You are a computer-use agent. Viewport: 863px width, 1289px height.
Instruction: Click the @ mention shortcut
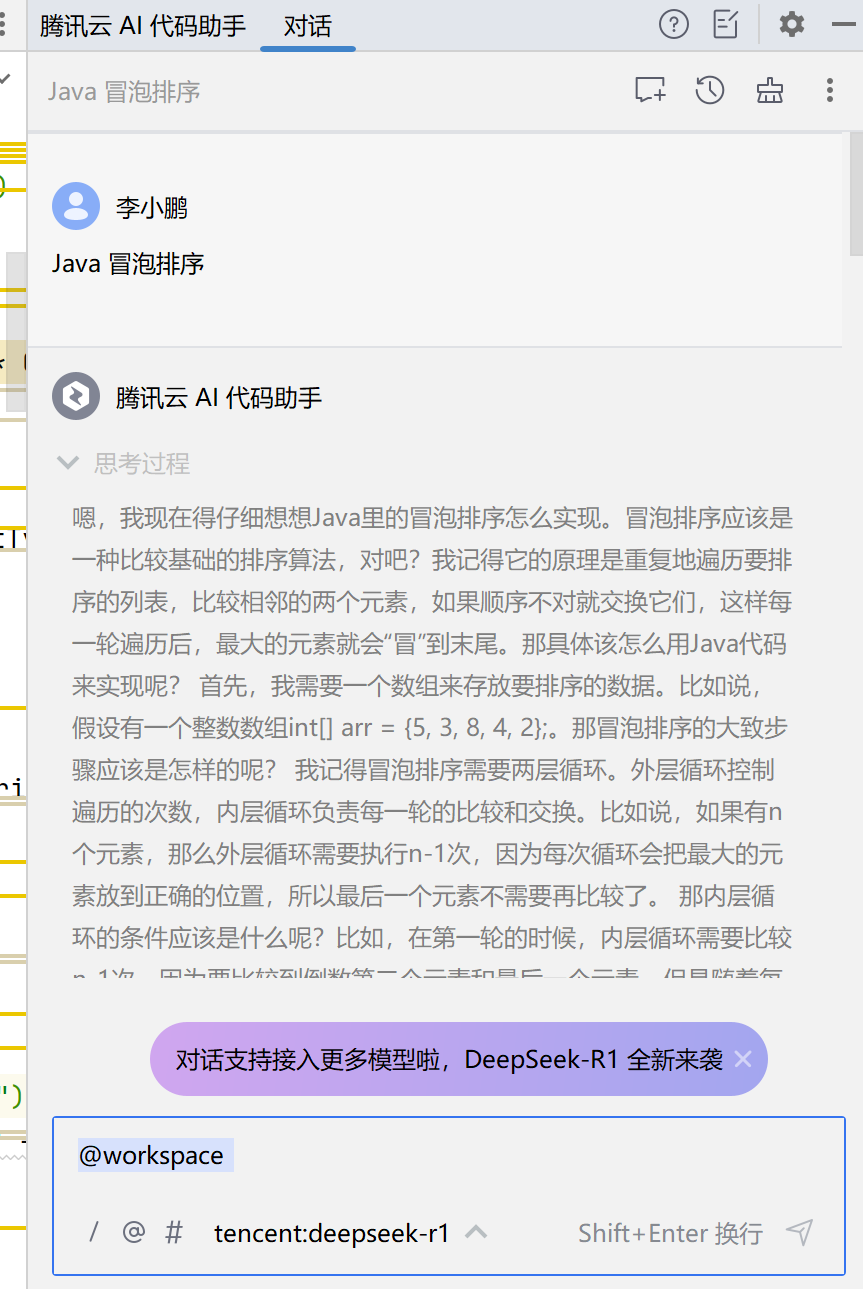pyautogui.click(x=133, y=1232)
